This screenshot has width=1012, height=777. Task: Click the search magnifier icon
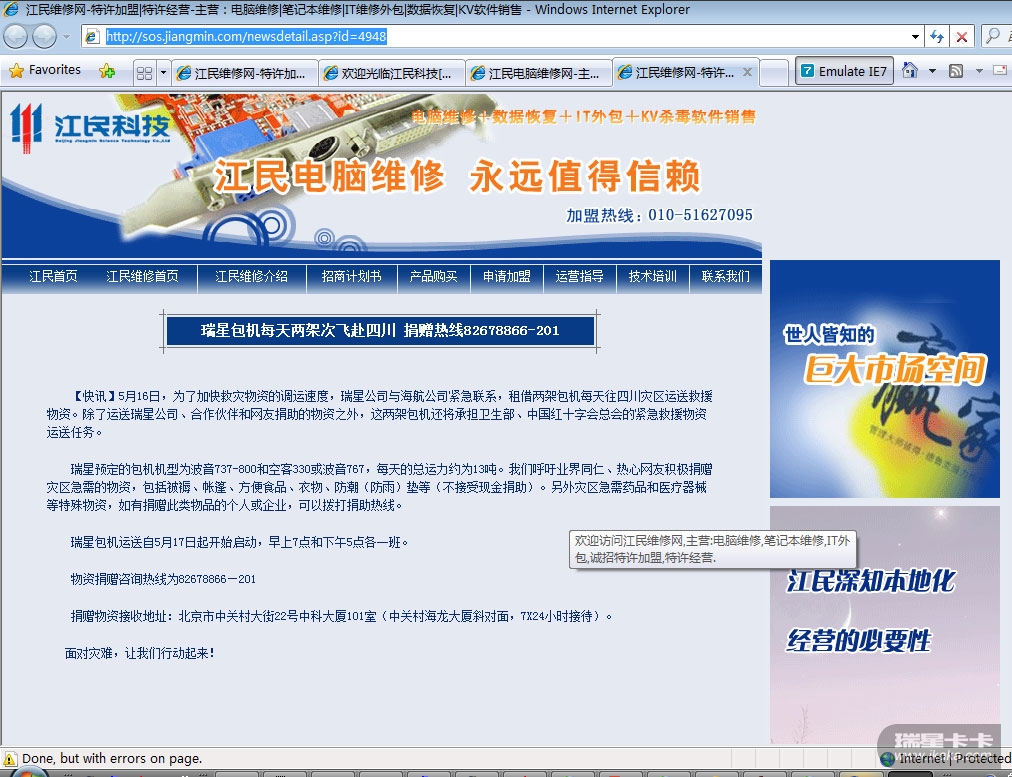993,36
